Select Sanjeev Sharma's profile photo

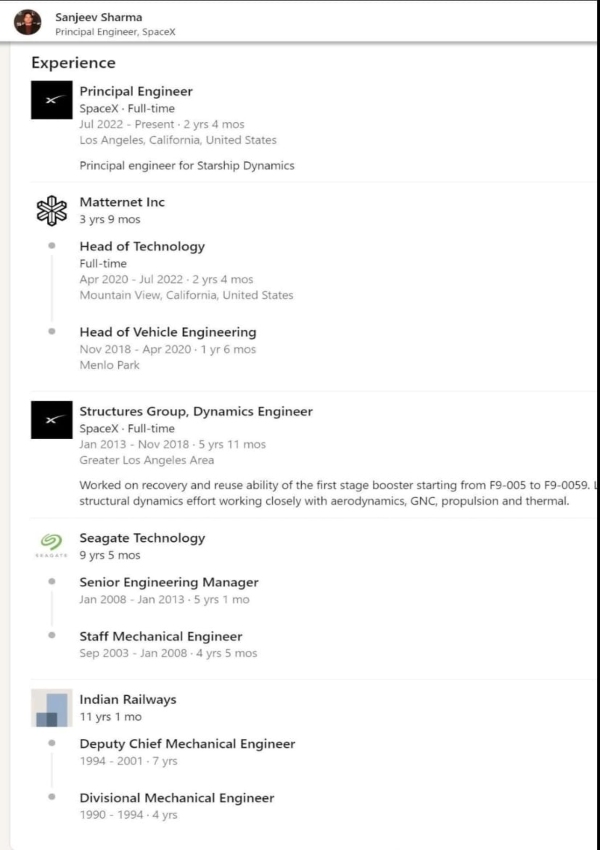29,22
